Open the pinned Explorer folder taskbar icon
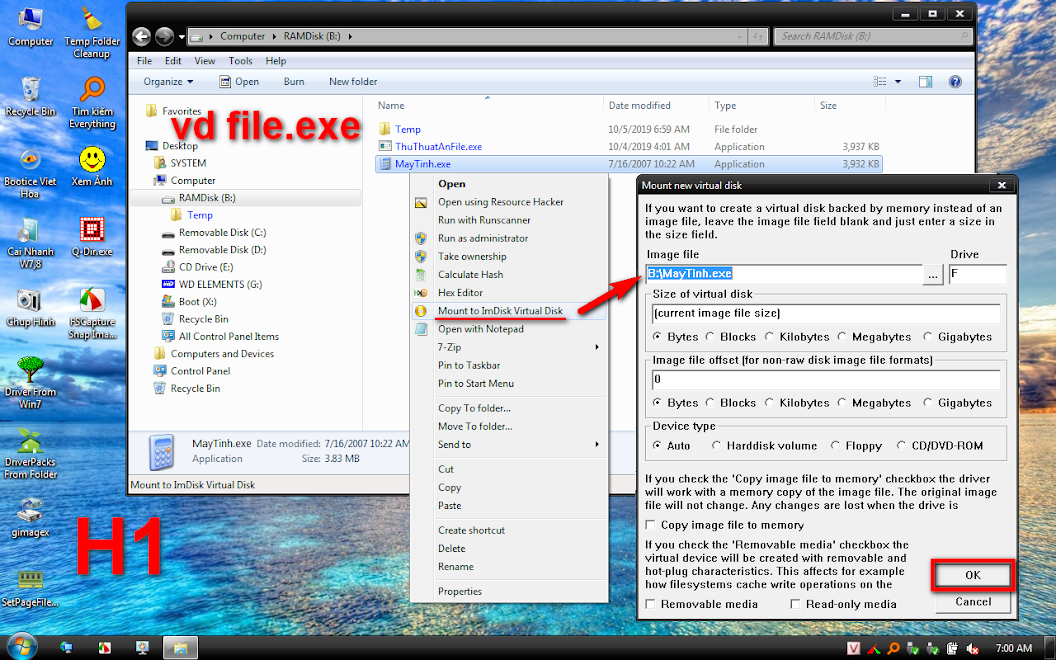The height and width of the screenshot is (660, 1056). [180, 648]
